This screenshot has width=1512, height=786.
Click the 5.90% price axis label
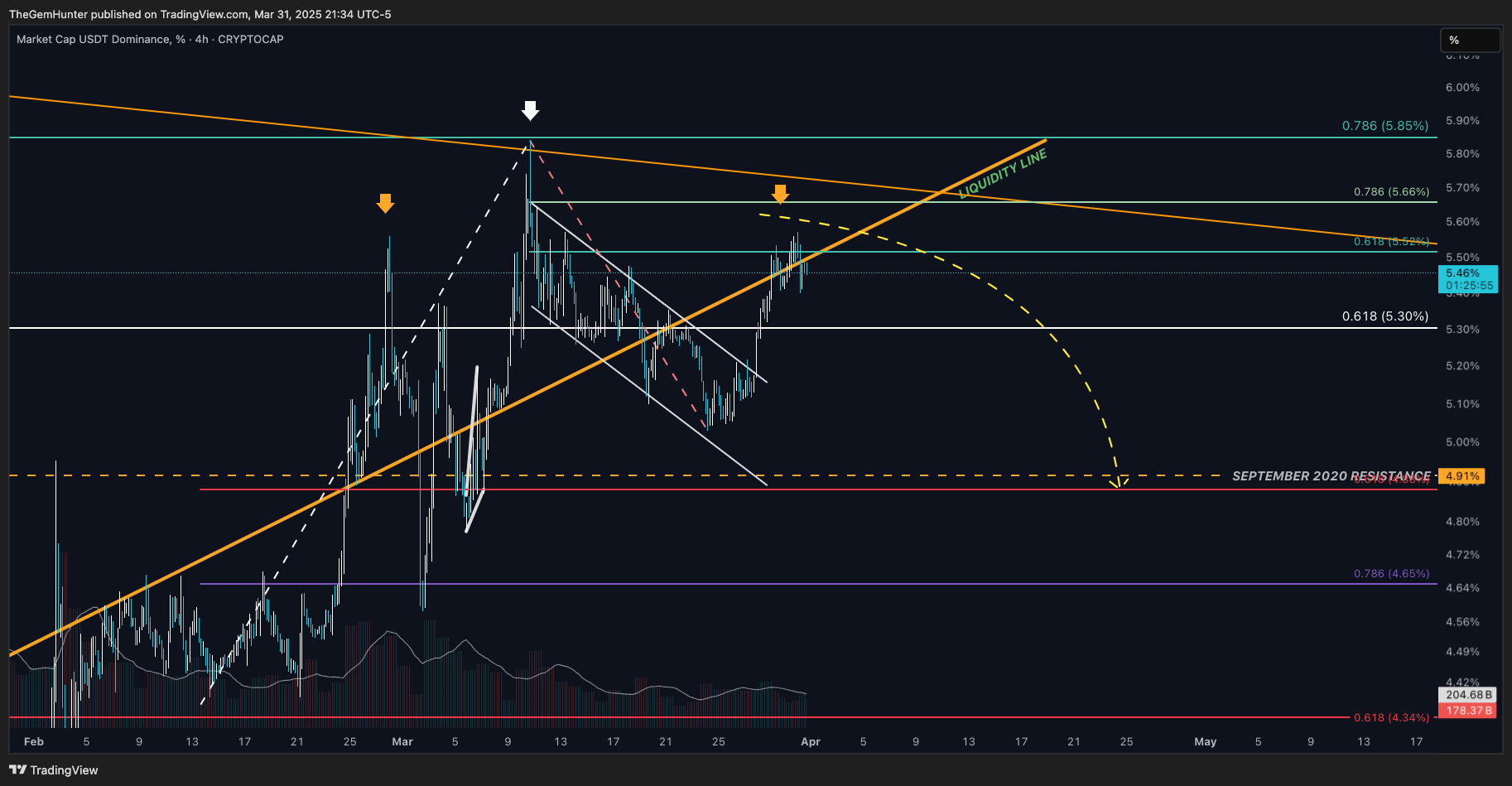coord(1462,120)
